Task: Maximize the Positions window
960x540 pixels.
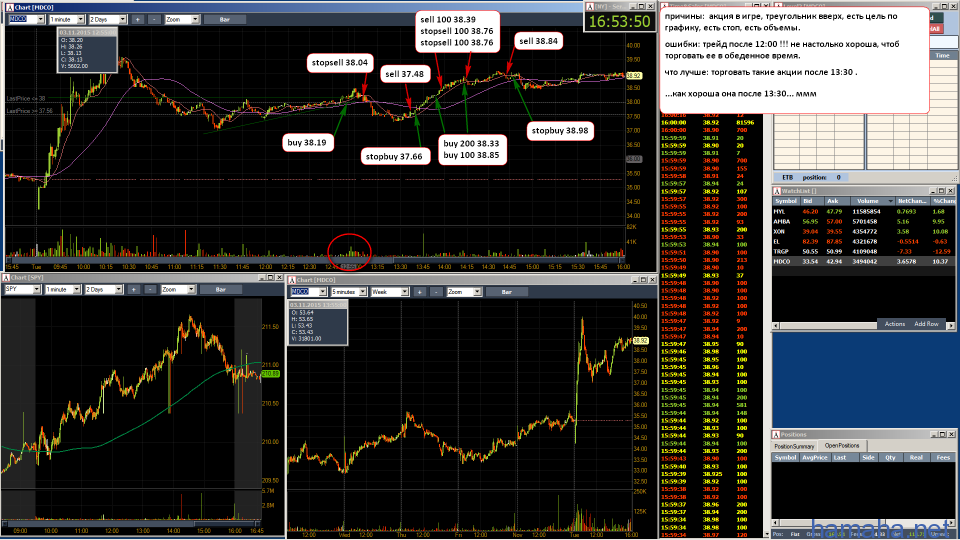Action: pyautogui.click(x=942, y=434)
